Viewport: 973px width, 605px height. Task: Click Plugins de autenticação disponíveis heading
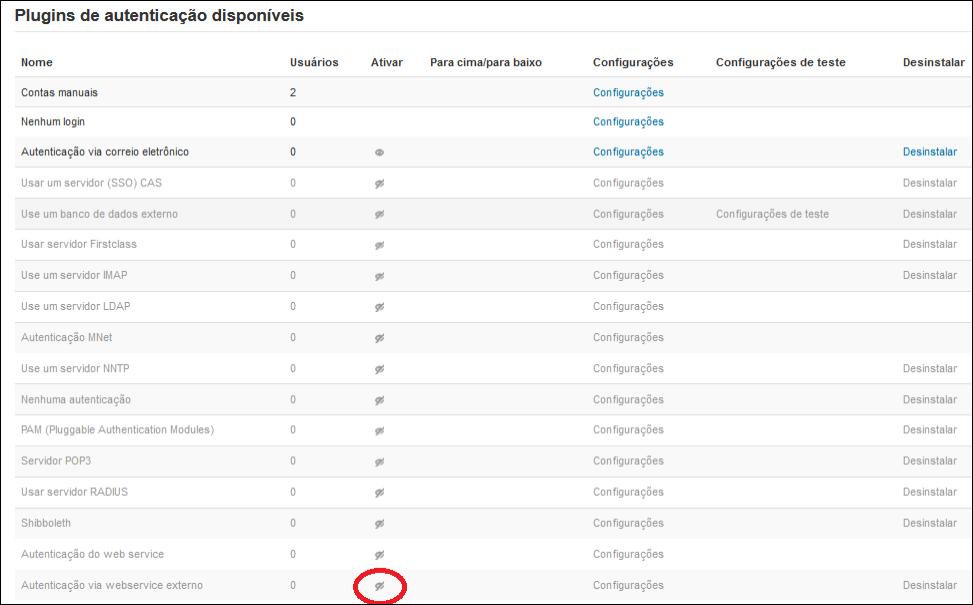(159, 16)
